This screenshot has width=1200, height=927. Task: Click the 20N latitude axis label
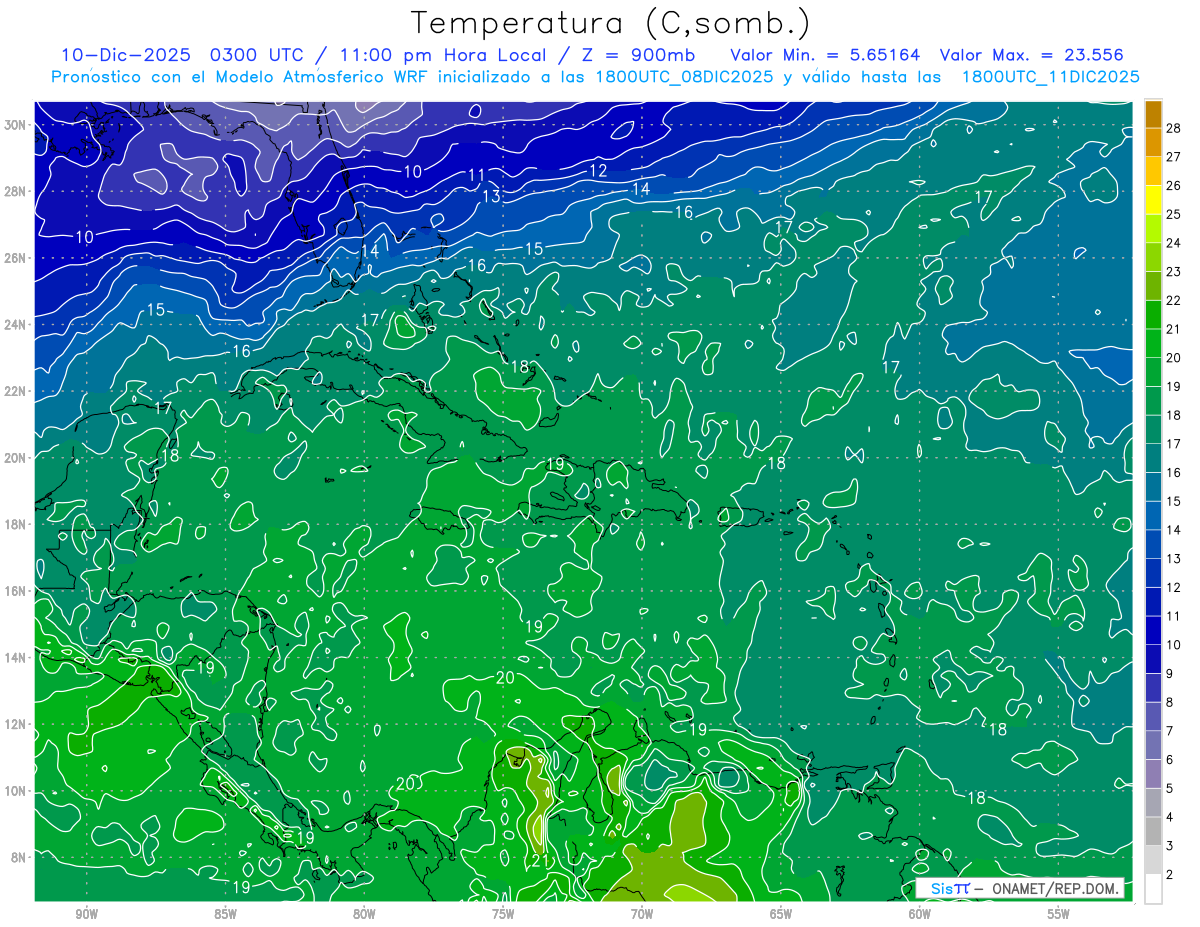15,457
